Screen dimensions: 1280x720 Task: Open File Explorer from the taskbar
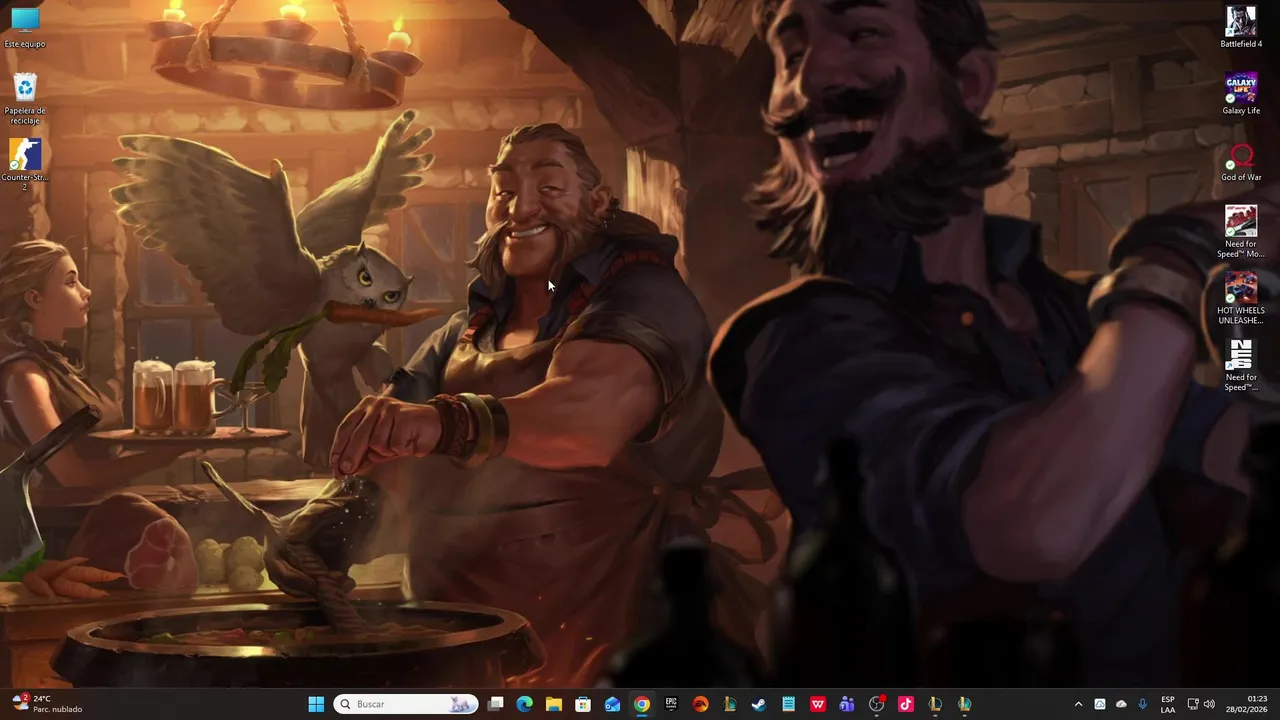click(553, 704)
